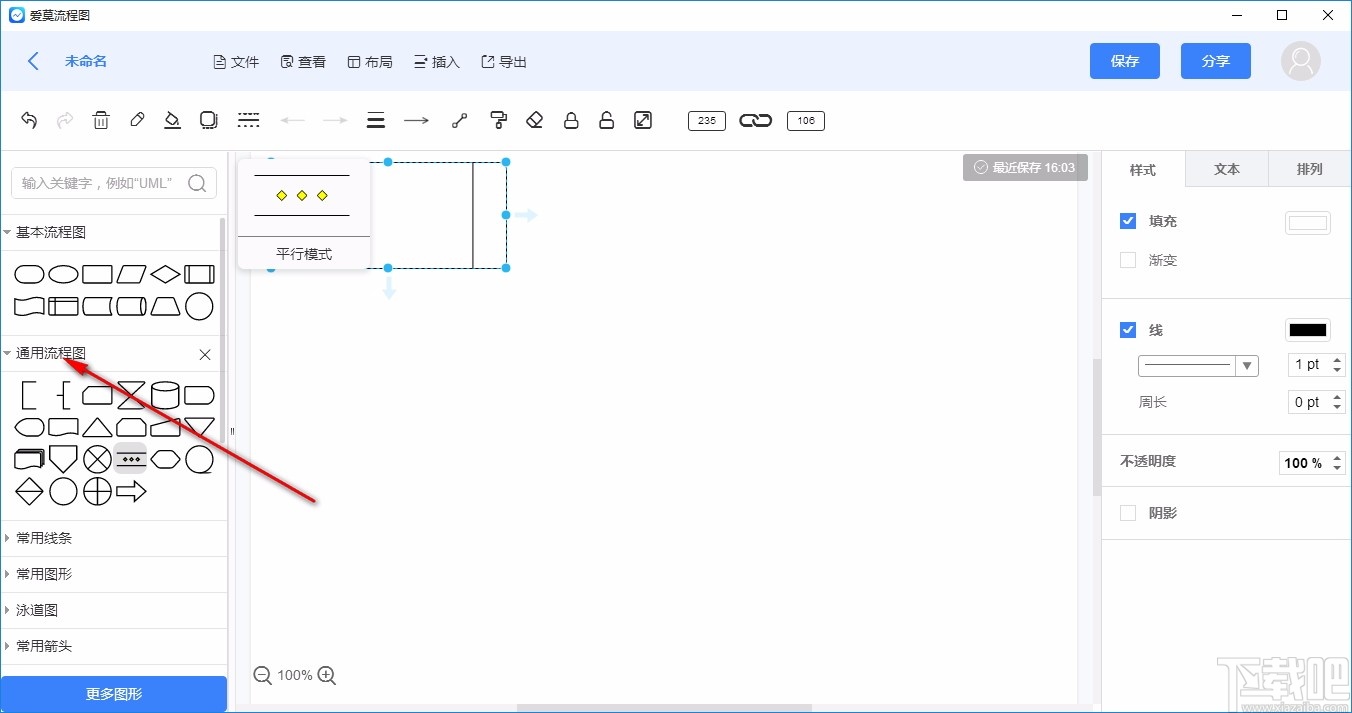This screenshot has width=1352, height=713.
Task: Click the 保存 button
Action: 1125,61
